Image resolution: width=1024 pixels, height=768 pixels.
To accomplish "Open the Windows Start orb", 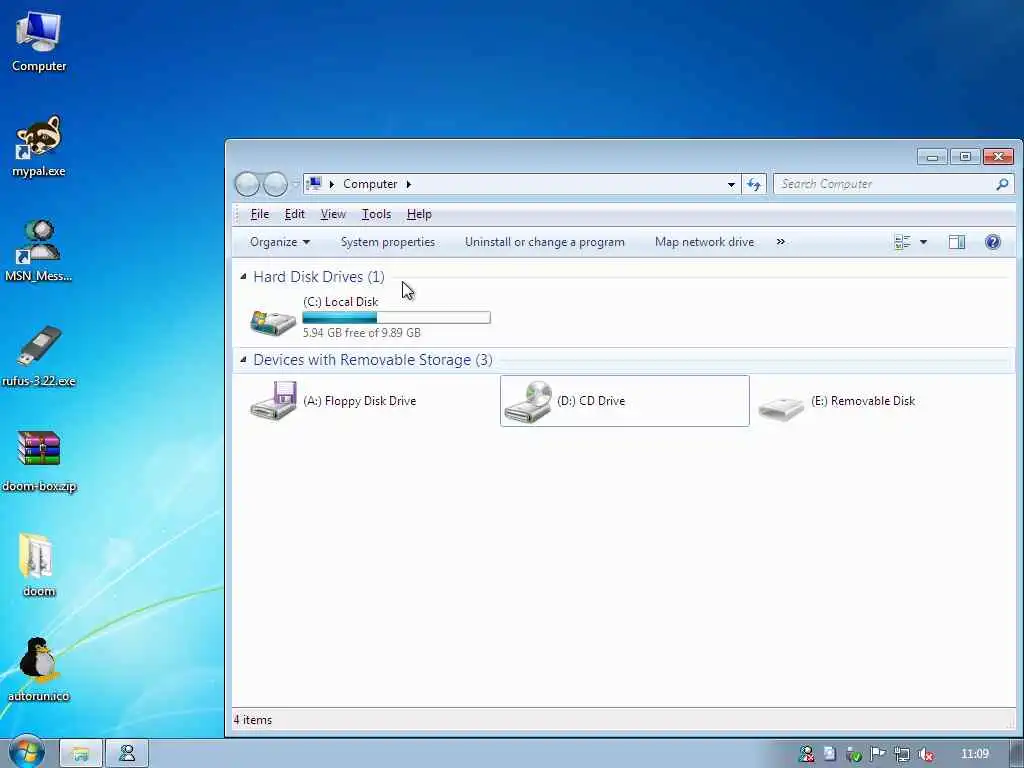I will tap(26, 753).
